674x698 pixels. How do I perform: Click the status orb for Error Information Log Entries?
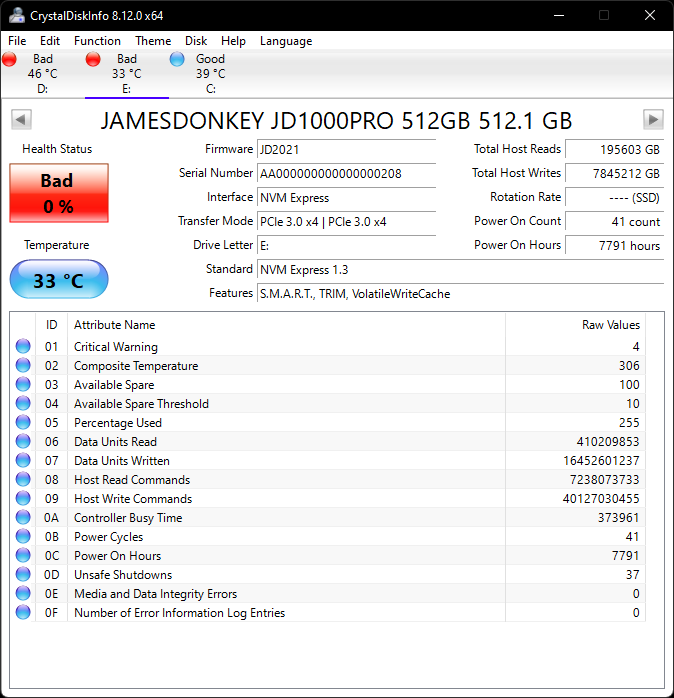(23, 613)
